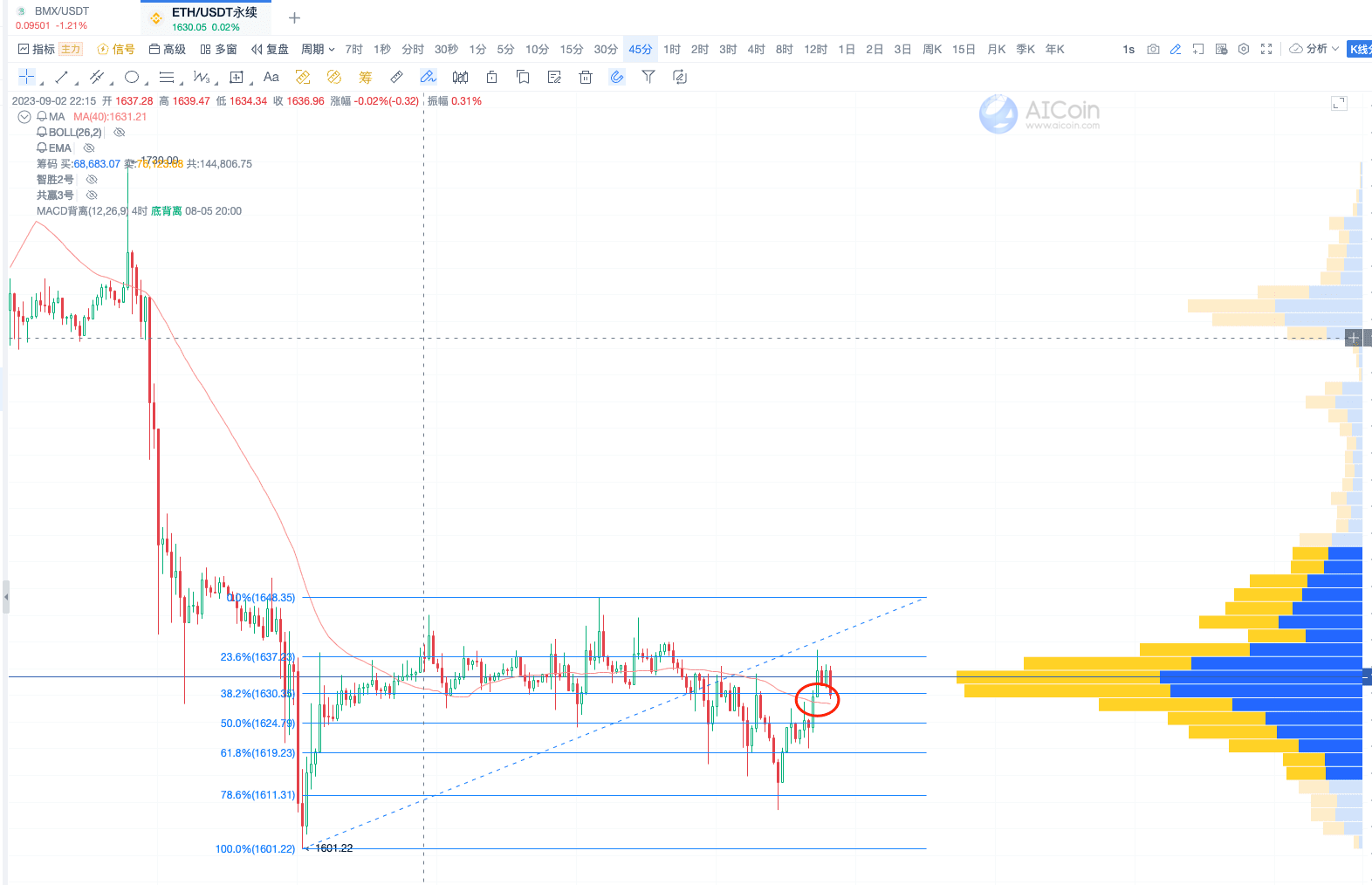Click the 1s refresh interval label
Screen dimensions: 1372x885
pos(1128,49)
